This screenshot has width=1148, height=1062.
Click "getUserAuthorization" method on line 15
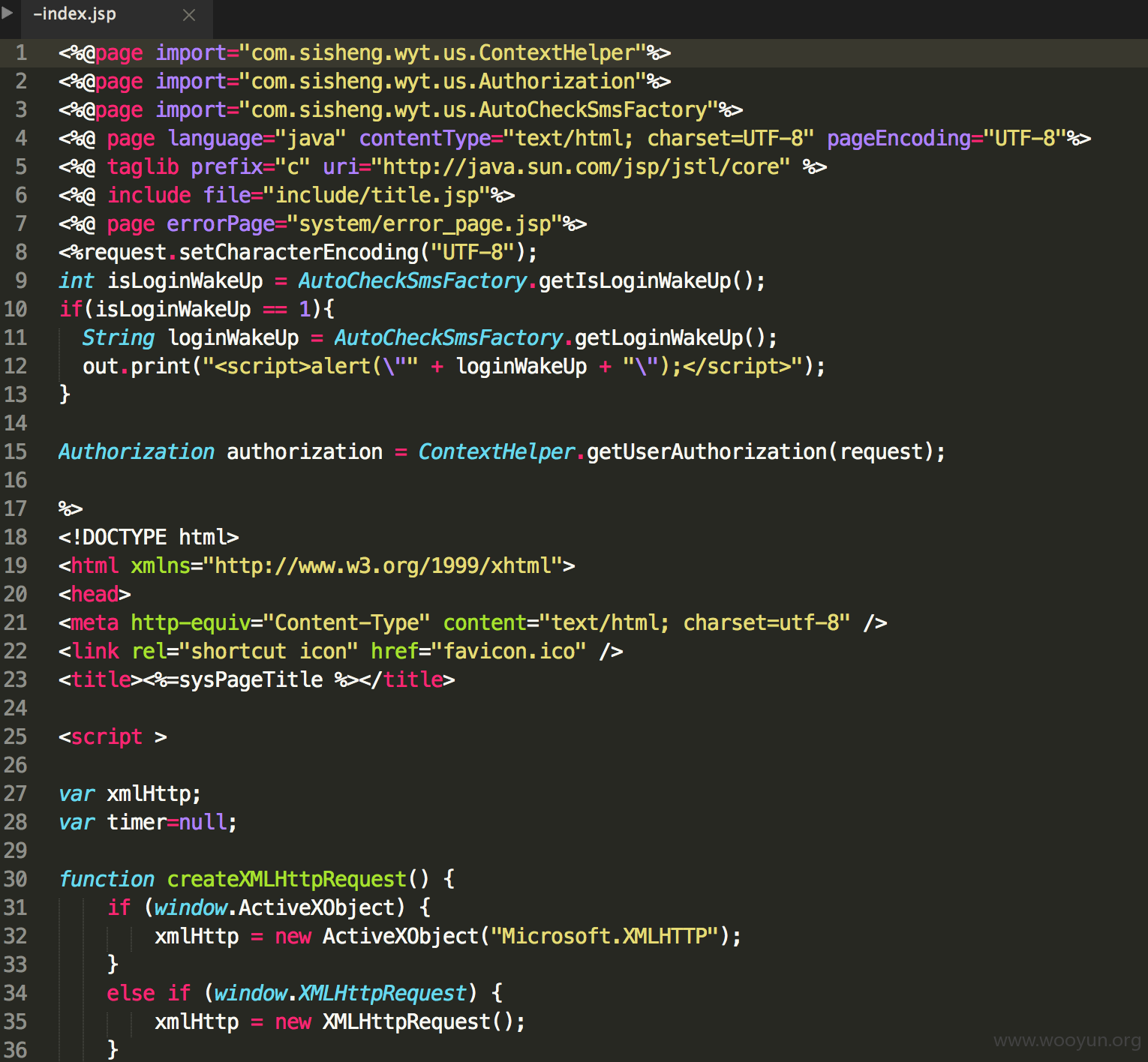click(x=707, y=451)
